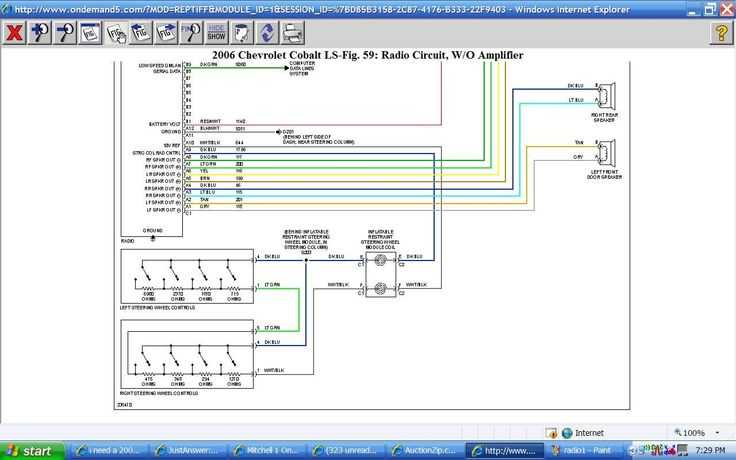The height and width of the screenshot is (460, 736).
Task: Switch to '(323 unread...' taskbar window
Action: 345,451
